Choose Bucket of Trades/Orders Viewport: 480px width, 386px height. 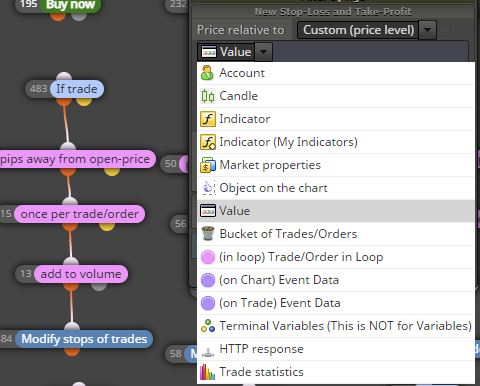coord(336,234)
